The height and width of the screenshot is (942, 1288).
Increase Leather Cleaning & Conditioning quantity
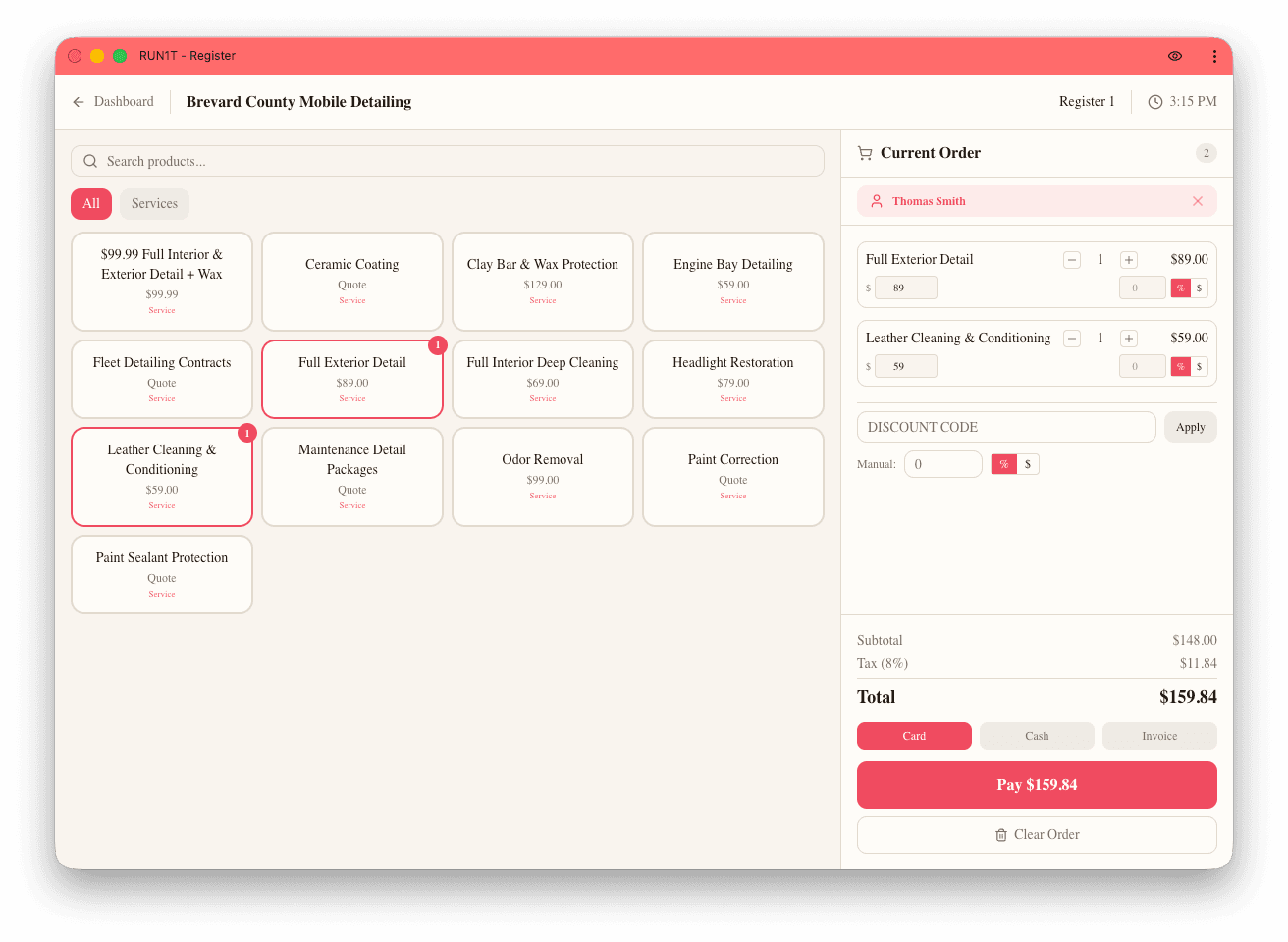point(1129,339)
